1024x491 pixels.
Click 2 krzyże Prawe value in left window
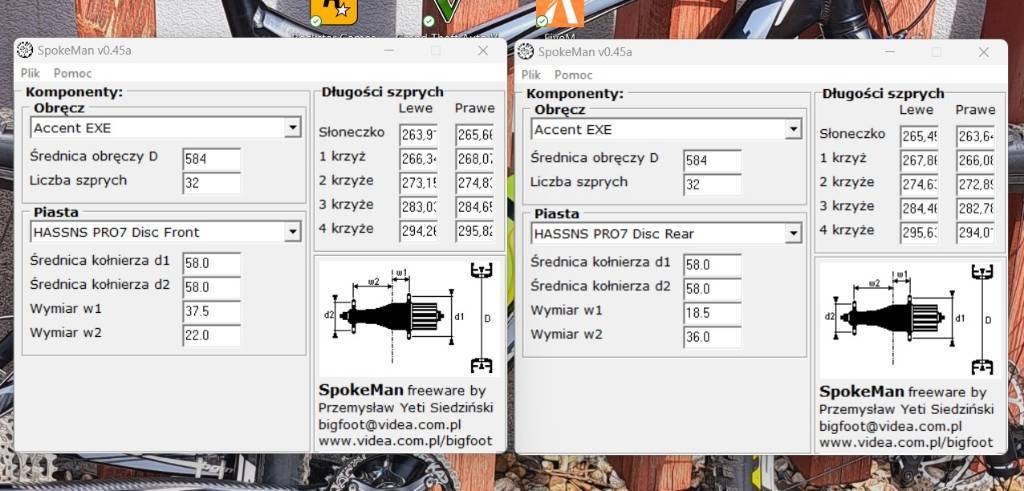(x=475, y=183)
